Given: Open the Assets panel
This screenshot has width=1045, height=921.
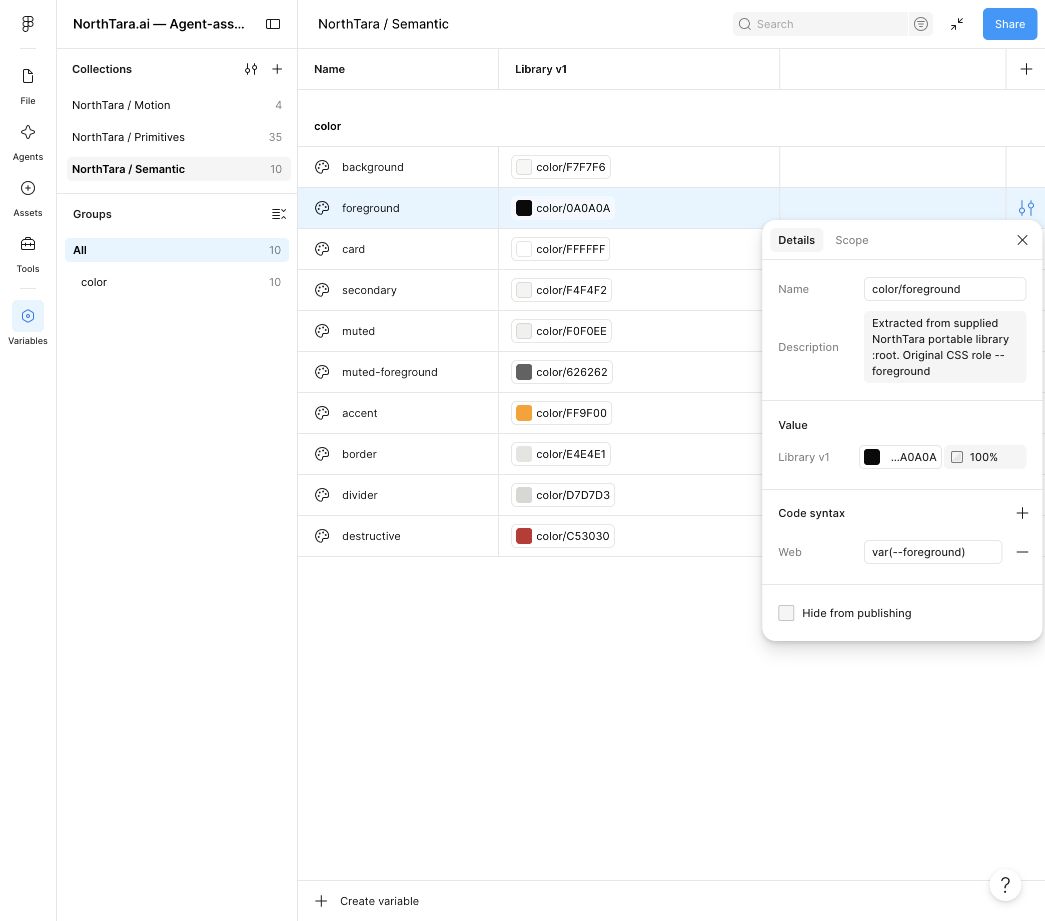Looking at the screenshot, I should pos(27,198).
